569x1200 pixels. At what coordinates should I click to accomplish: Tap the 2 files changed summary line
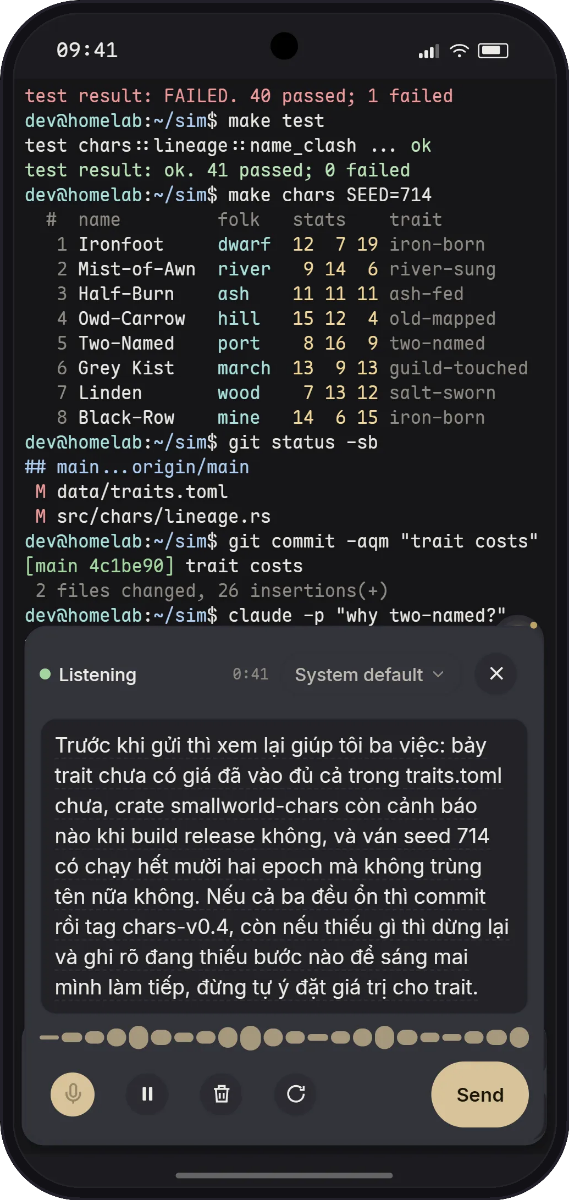click(212, 591)
